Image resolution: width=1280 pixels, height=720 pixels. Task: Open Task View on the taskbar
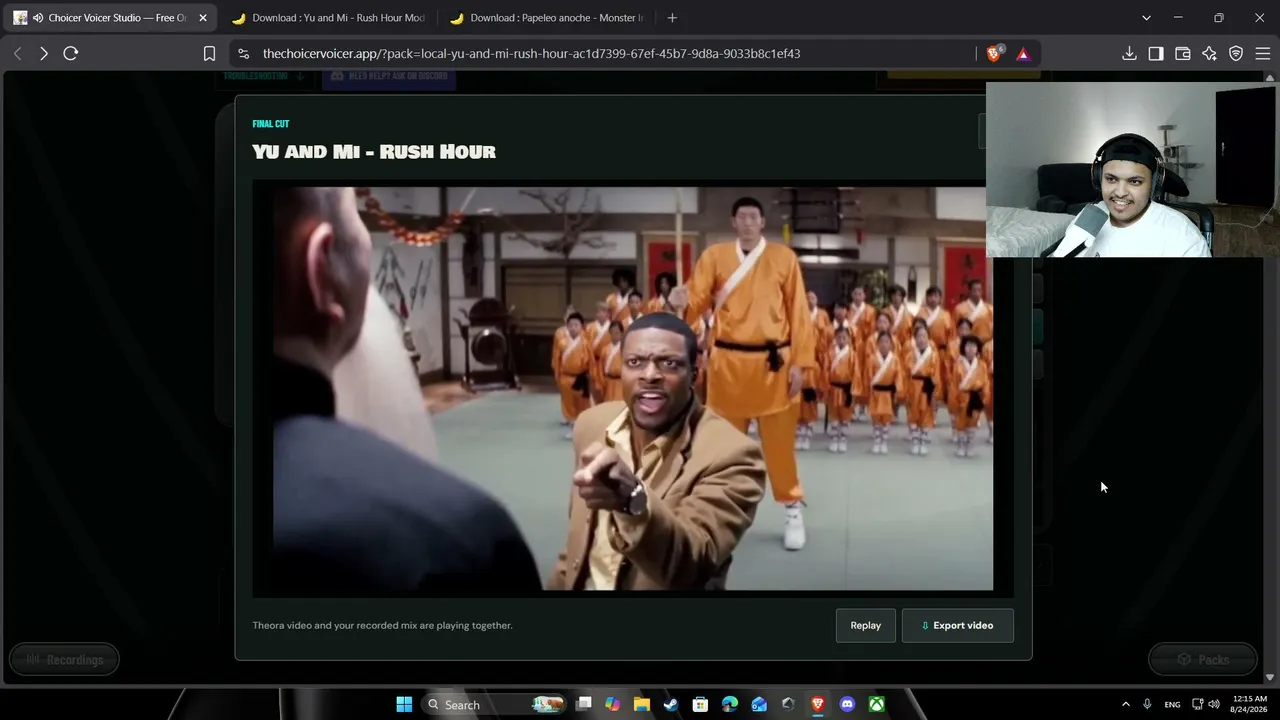(x=584, y=705)
